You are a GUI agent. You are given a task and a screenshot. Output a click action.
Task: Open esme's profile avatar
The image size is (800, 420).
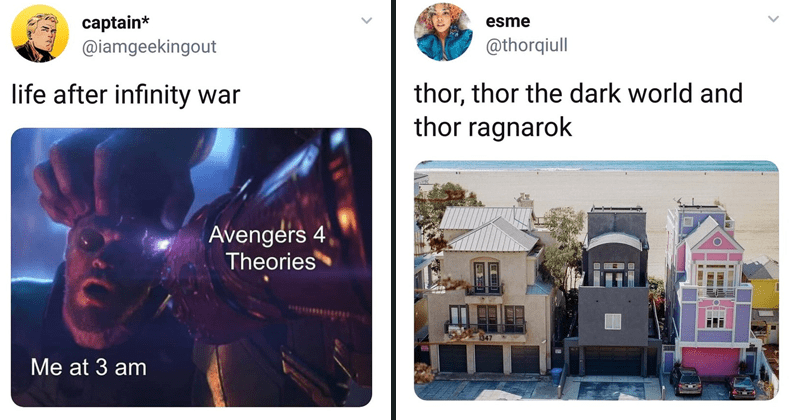coord(443,32)
